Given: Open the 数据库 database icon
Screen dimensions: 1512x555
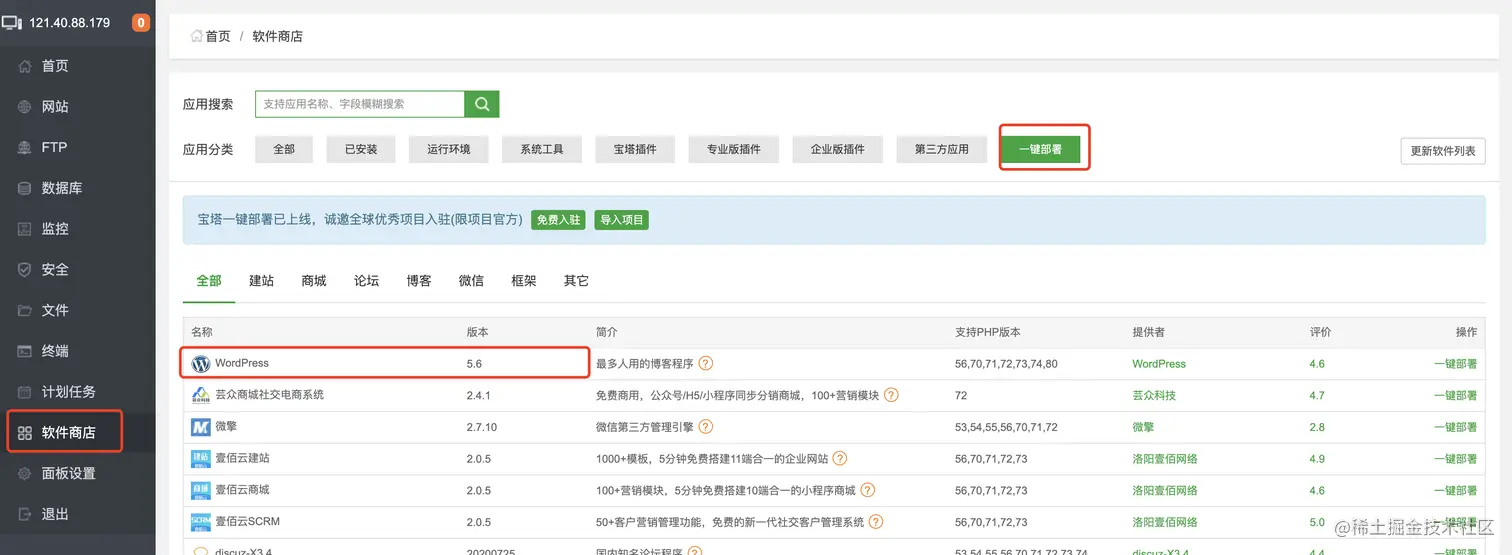Looking at the screenshot, I should (x=26, y=188).
